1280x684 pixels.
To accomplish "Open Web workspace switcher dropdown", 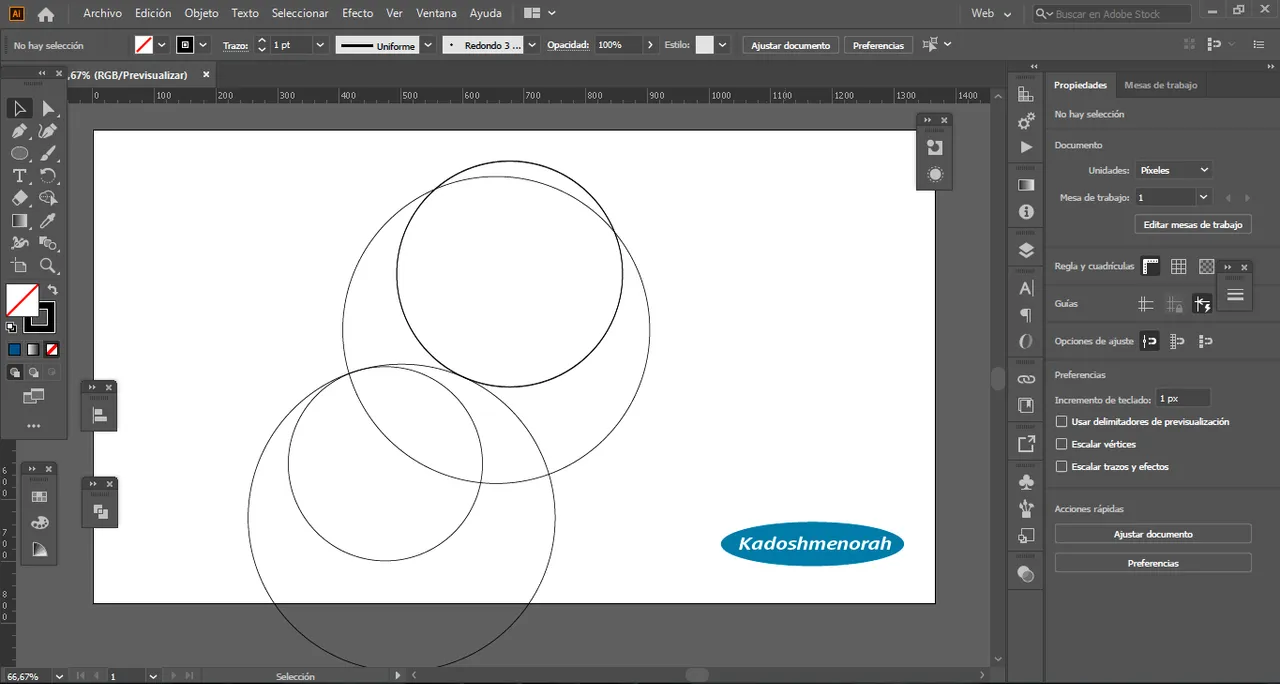I will pos(992,14).
